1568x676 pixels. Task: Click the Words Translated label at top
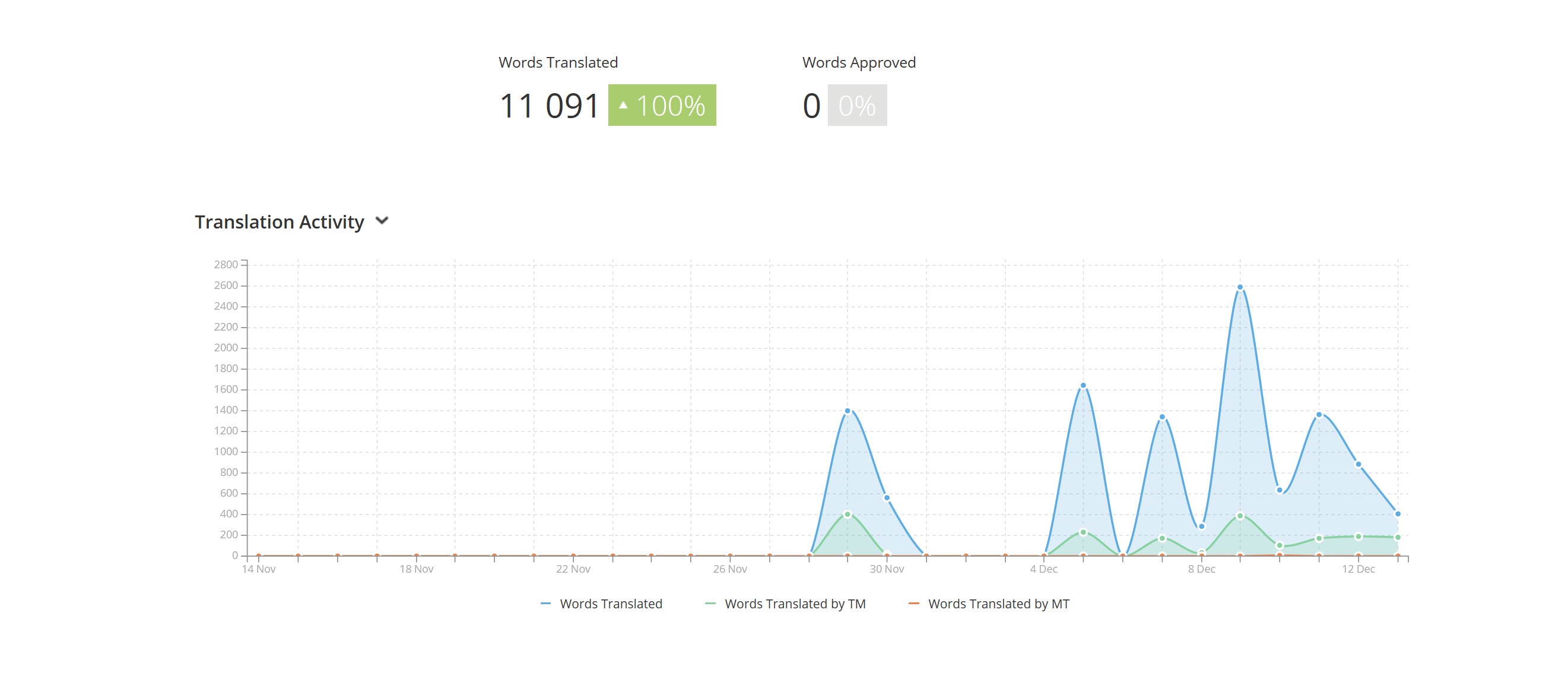pos(557,63)
